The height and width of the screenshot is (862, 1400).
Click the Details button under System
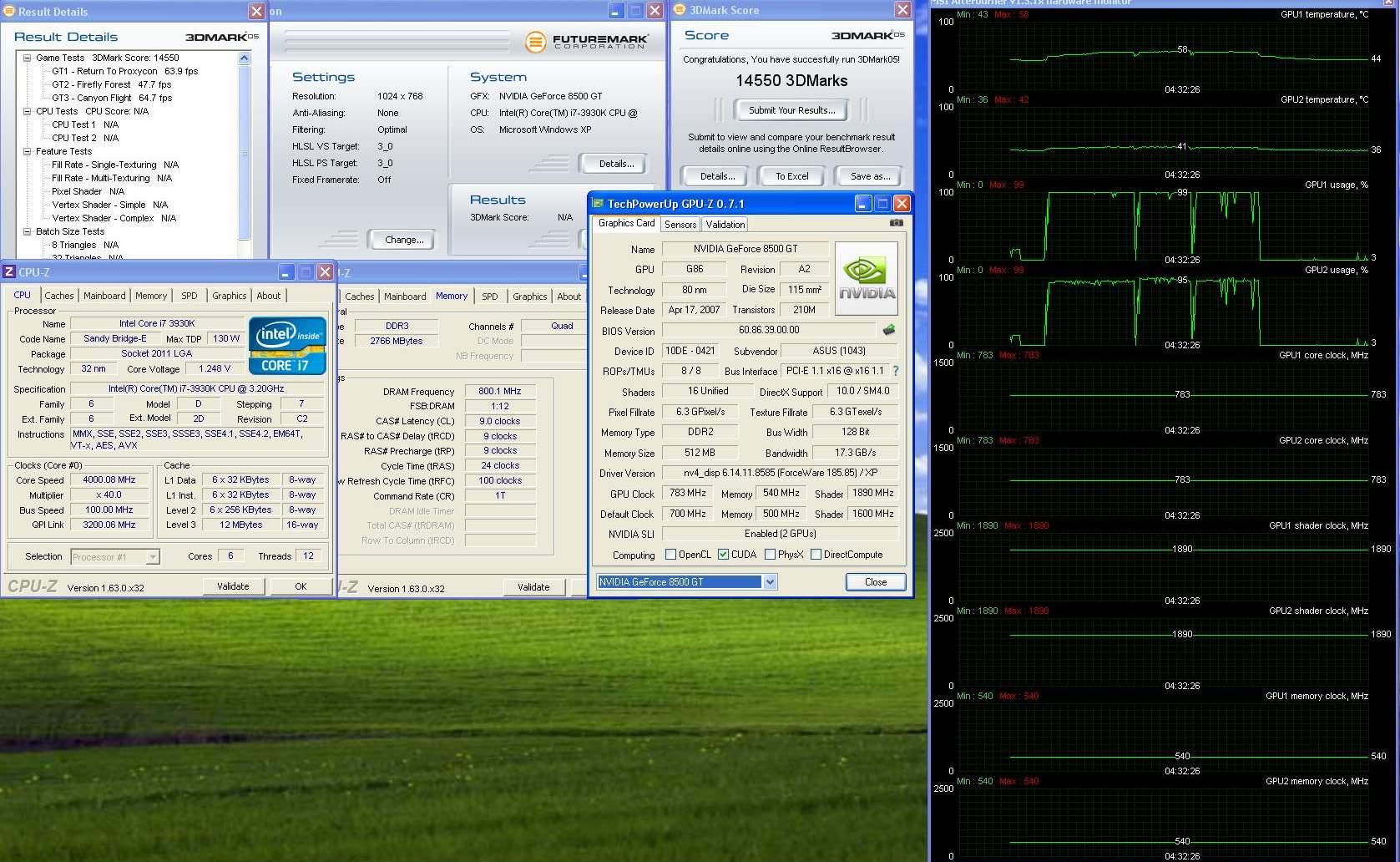[616, 164]
